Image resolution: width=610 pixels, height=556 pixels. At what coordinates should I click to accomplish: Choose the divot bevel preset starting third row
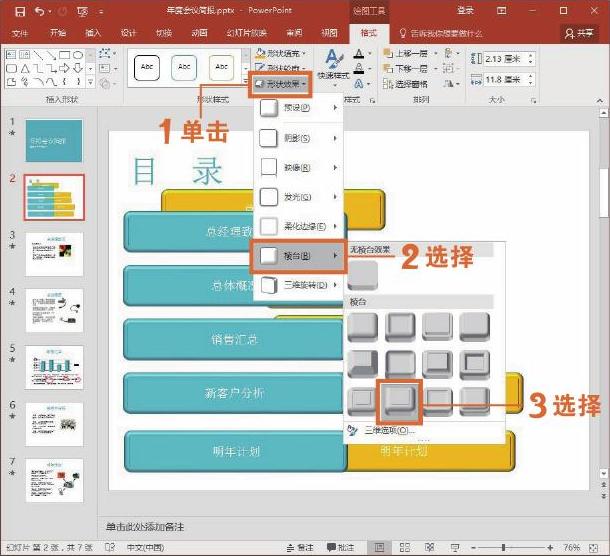point(362,401)
